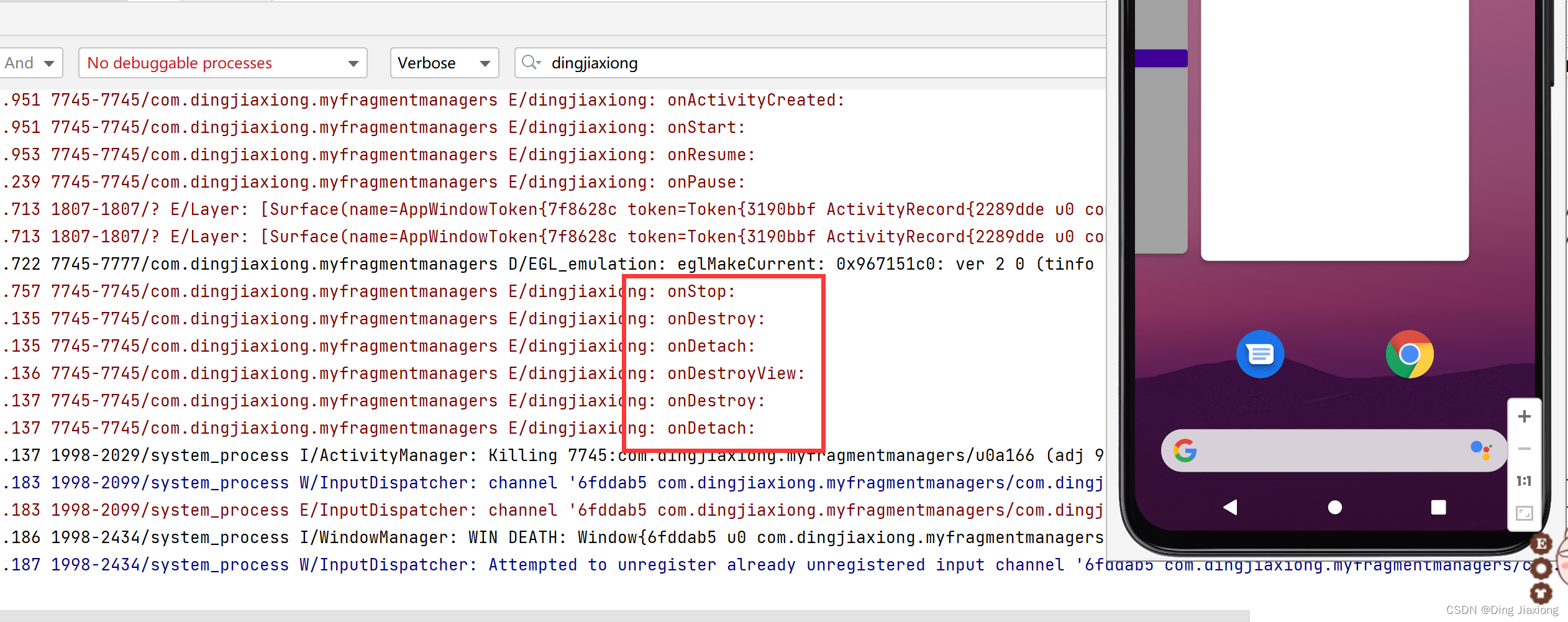
Task: Select the white recent app card on emulator
Action: pyautogui.click(x=1334, y=129)
